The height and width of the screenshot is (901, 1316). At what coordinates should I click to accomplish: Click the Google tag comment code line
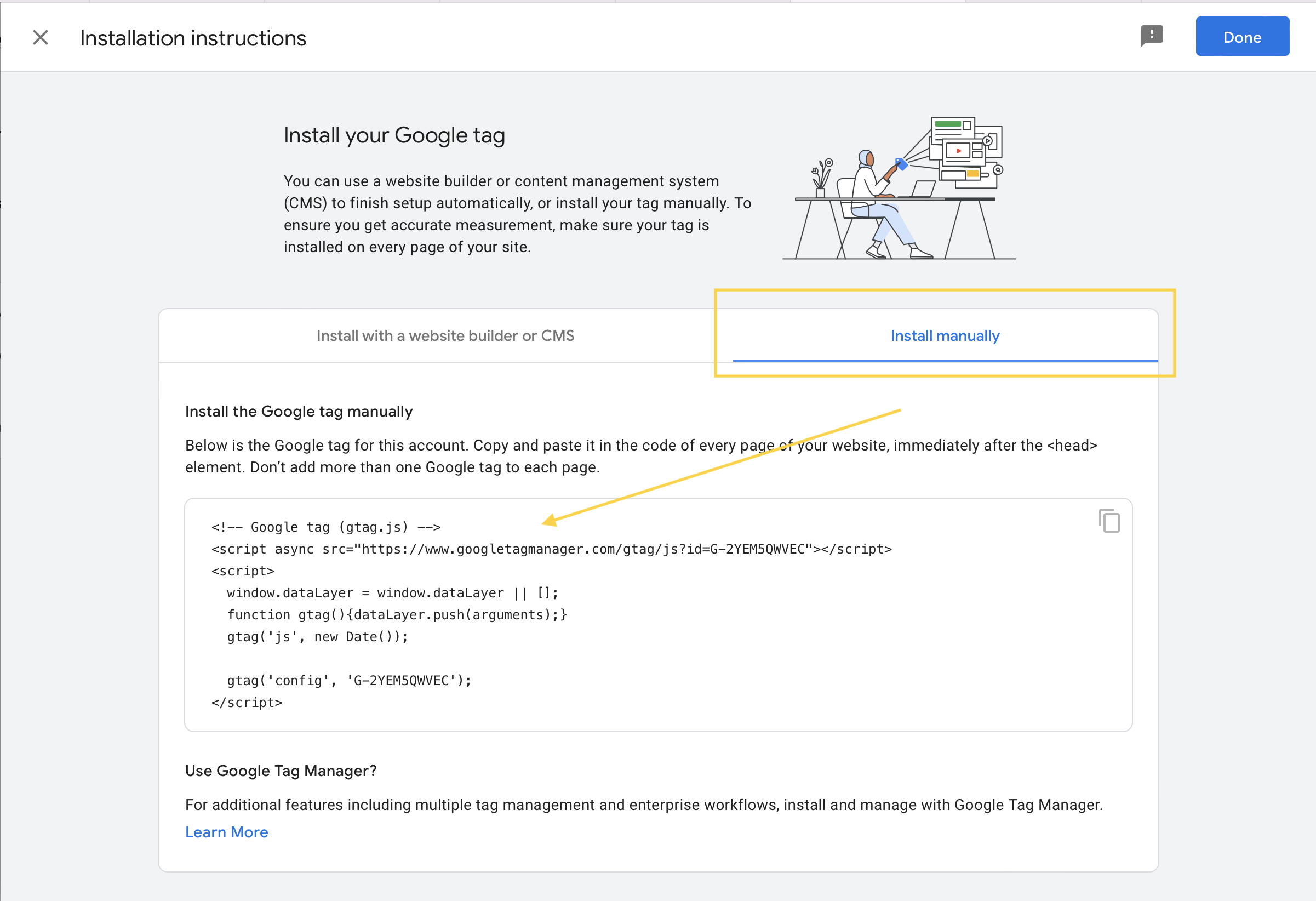(x=325, y=527)
